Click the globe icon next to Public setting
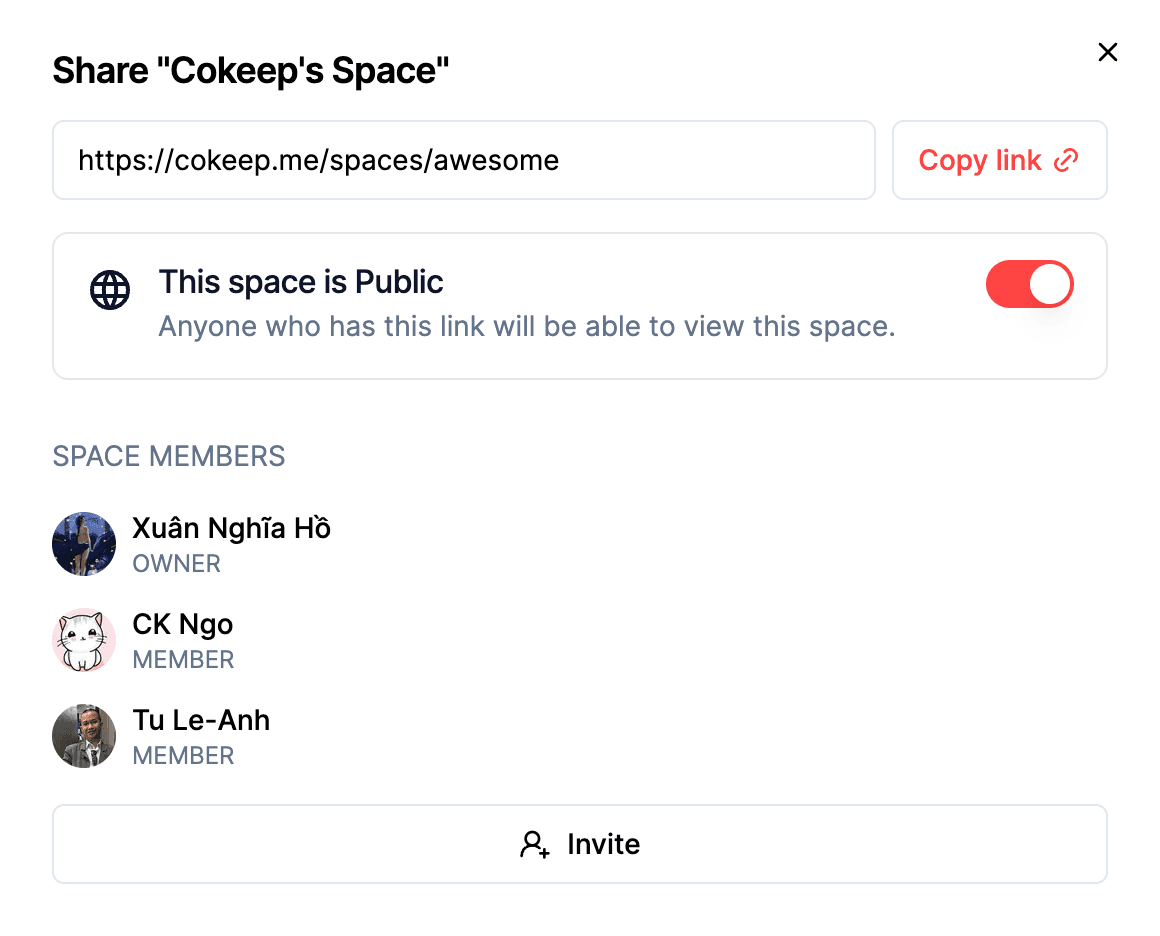The height and width of the screenshot is (936, 1160). [x=109, y=290]
